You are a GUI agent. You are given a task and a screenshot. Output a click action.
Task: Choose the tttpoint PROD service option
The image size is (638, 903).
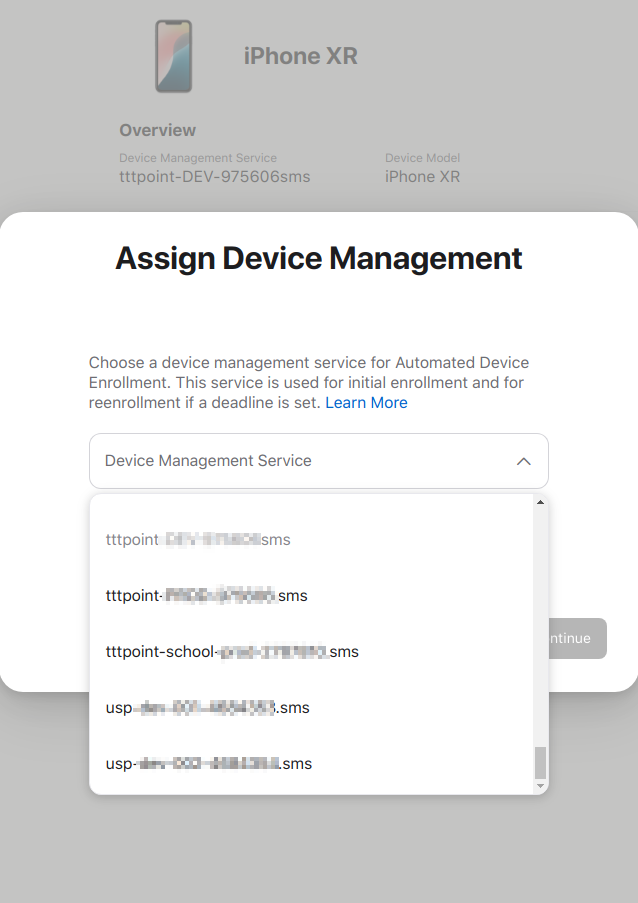tap(206, 596)
